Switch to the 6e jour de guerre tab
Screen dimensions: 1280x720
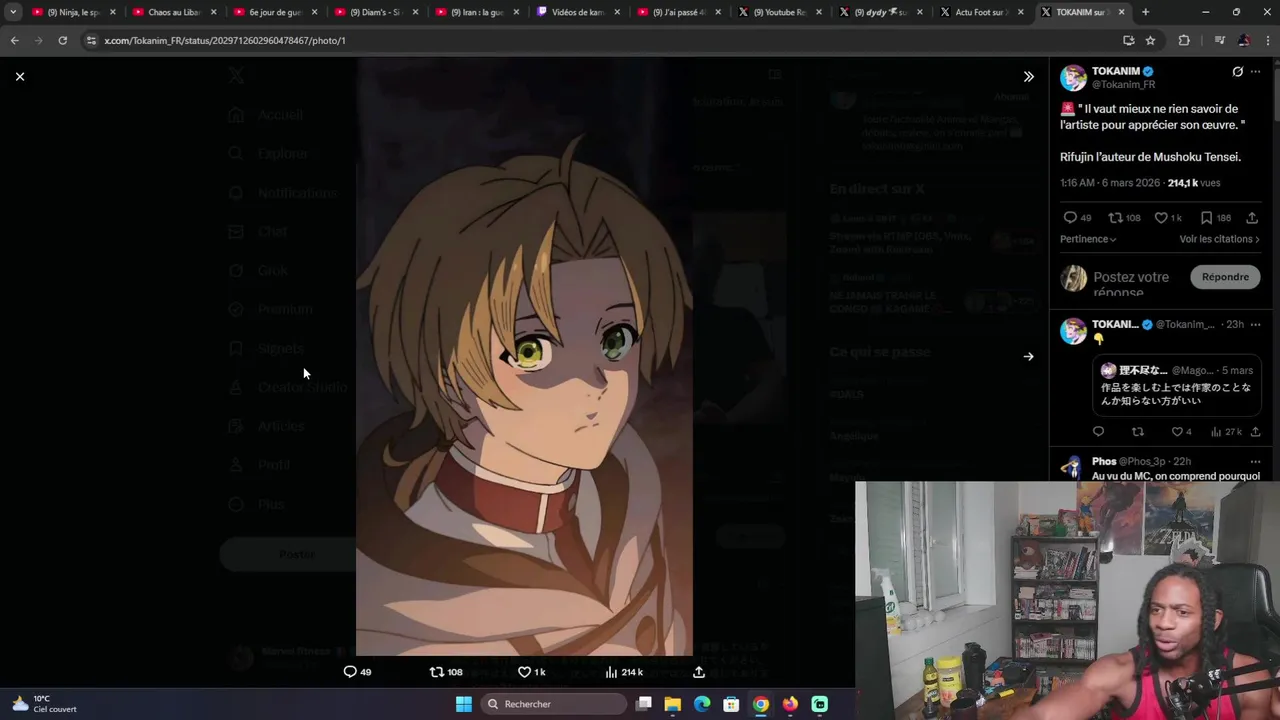point(274,12)
